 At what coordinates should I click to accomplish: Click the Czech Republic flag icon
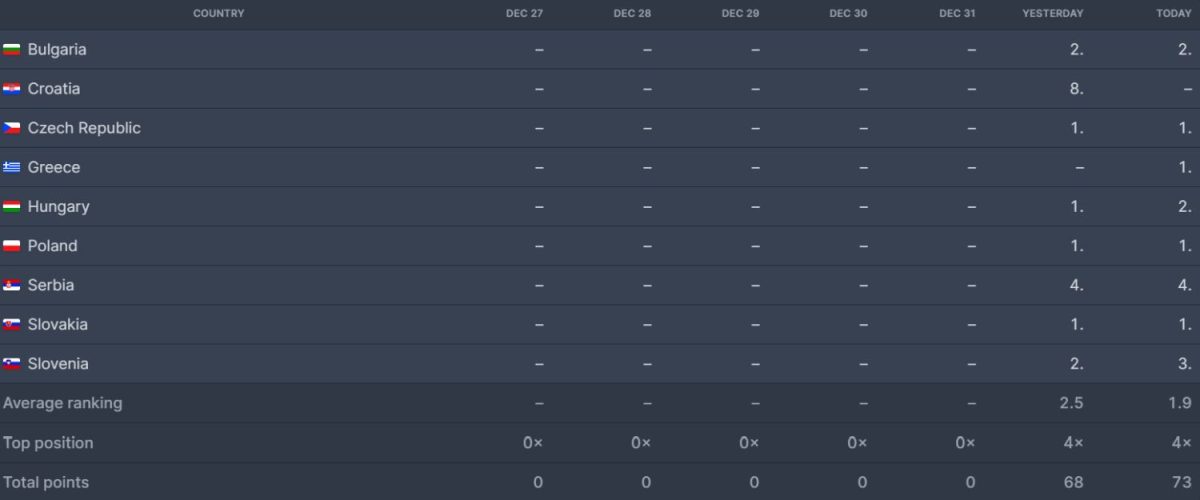[12, 128]
